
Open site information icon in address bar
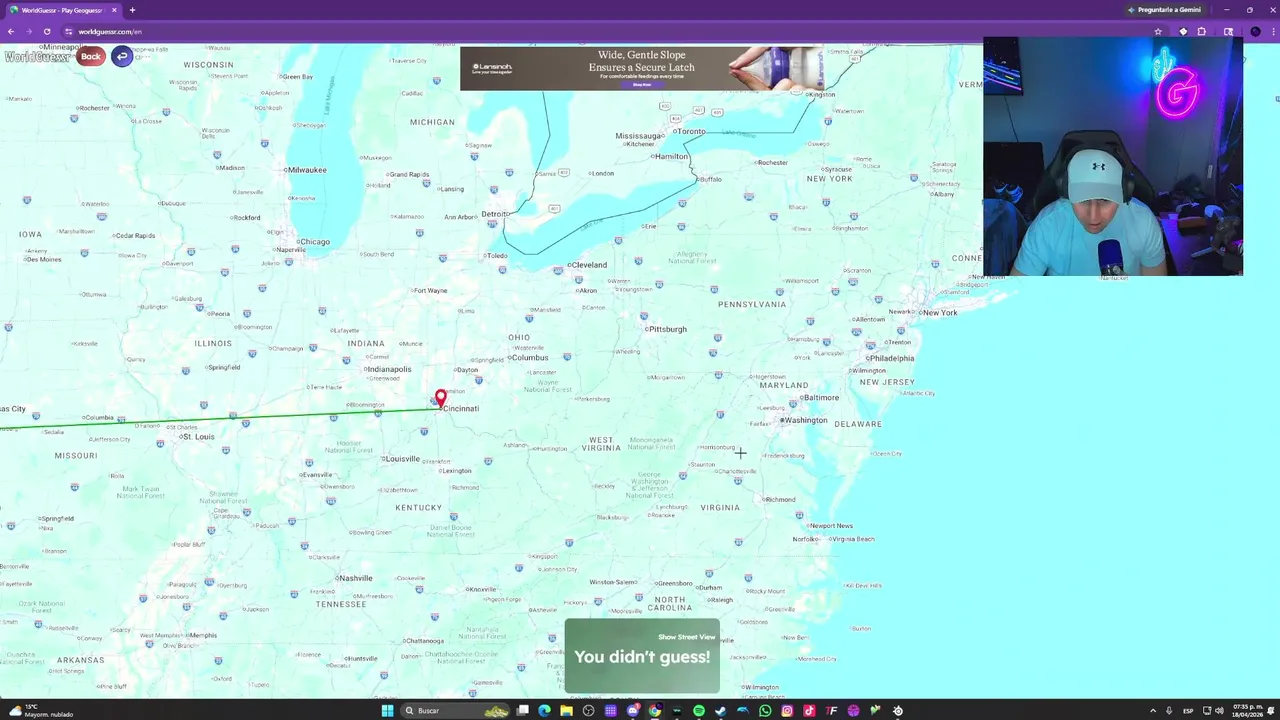pos(68,31)
